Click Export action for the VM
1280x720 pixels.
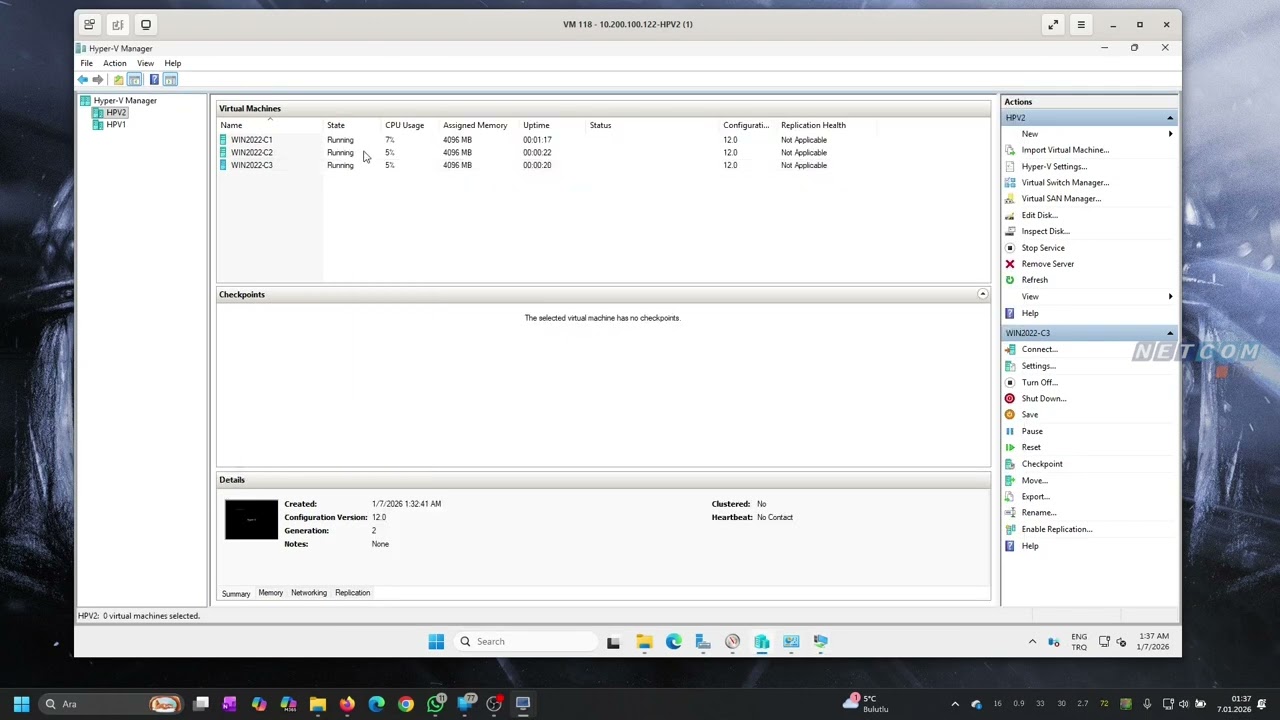click(1035, 496)
